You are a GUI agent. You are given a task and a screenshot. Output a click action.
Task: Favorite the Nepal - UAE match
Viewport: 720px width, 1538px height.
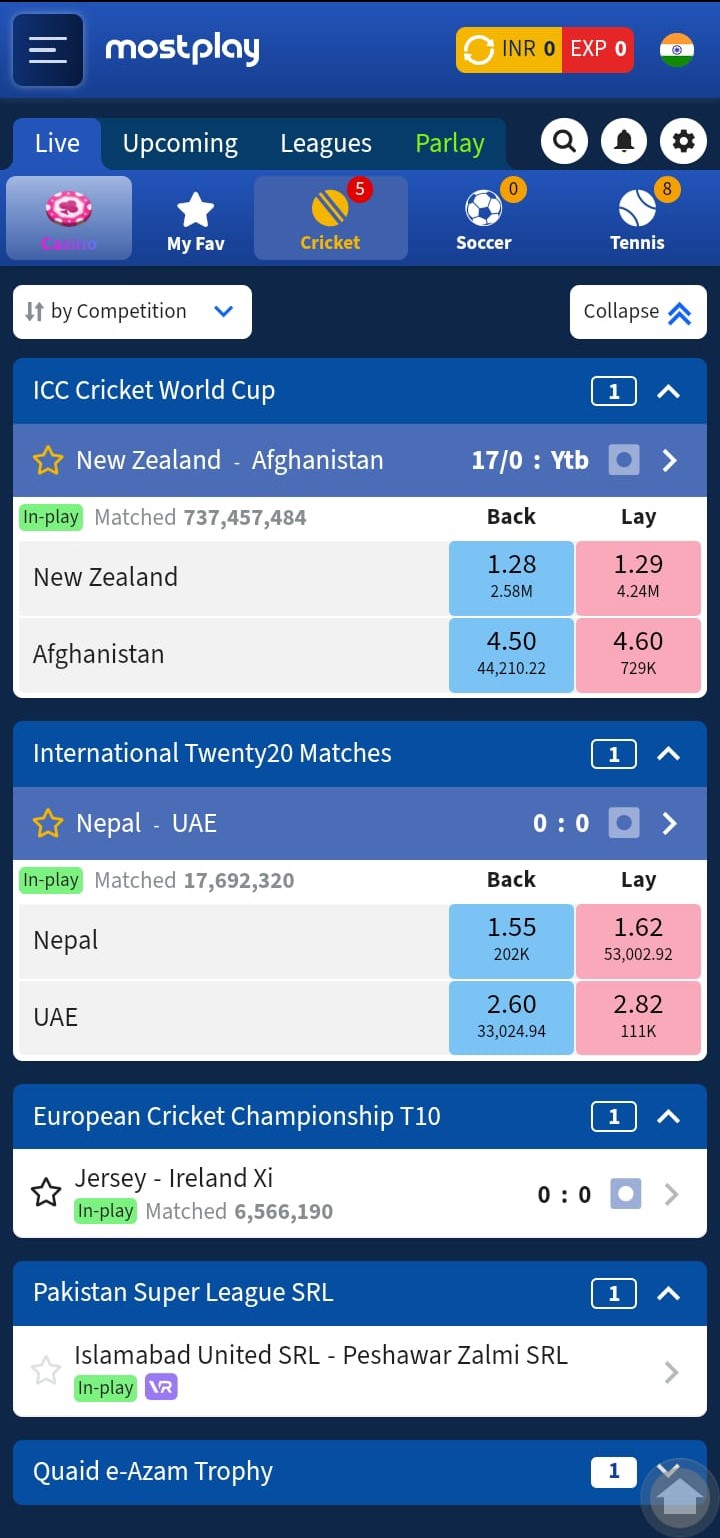[48, 823]
